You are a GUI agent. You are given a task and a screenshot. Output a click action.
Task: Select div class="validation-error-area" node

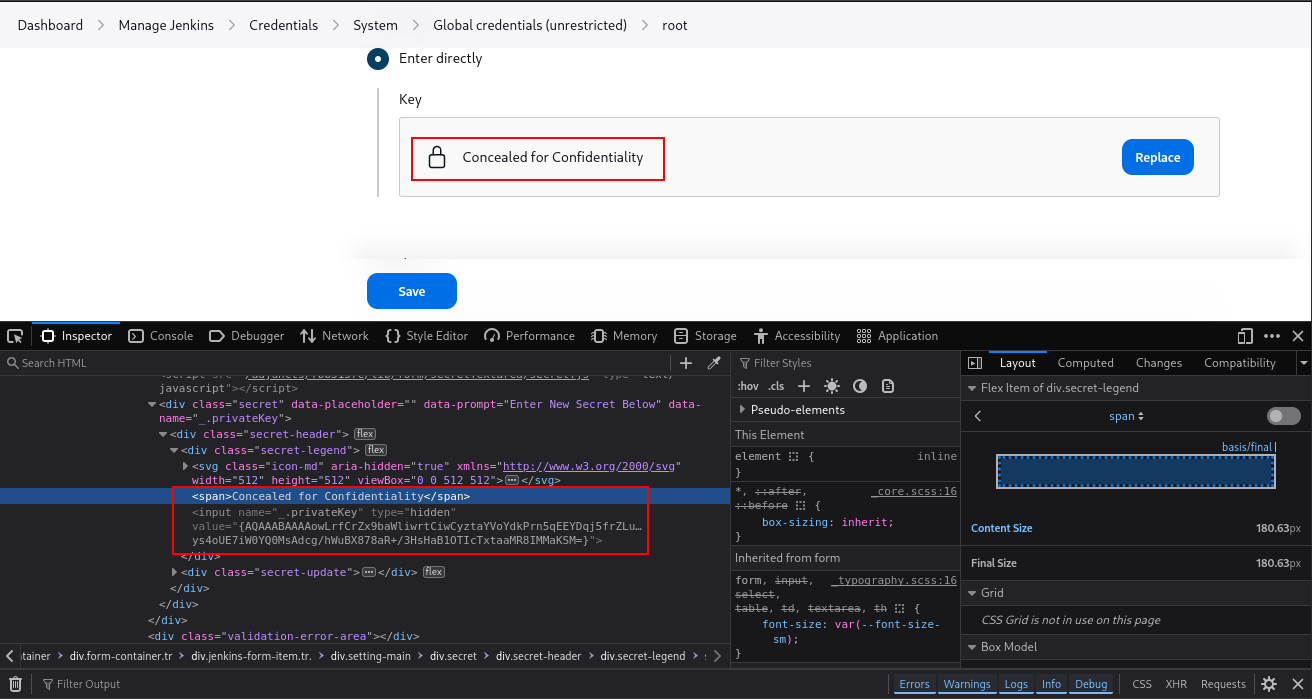[x=283, y=635]
